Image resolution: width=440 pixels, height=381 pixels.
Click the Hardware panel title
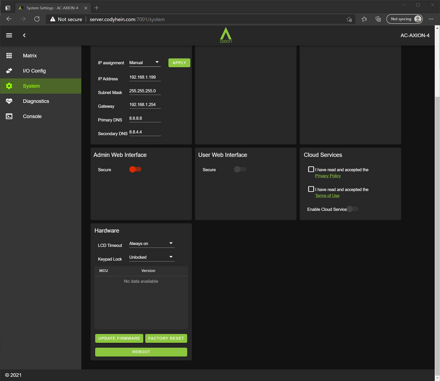107,231
